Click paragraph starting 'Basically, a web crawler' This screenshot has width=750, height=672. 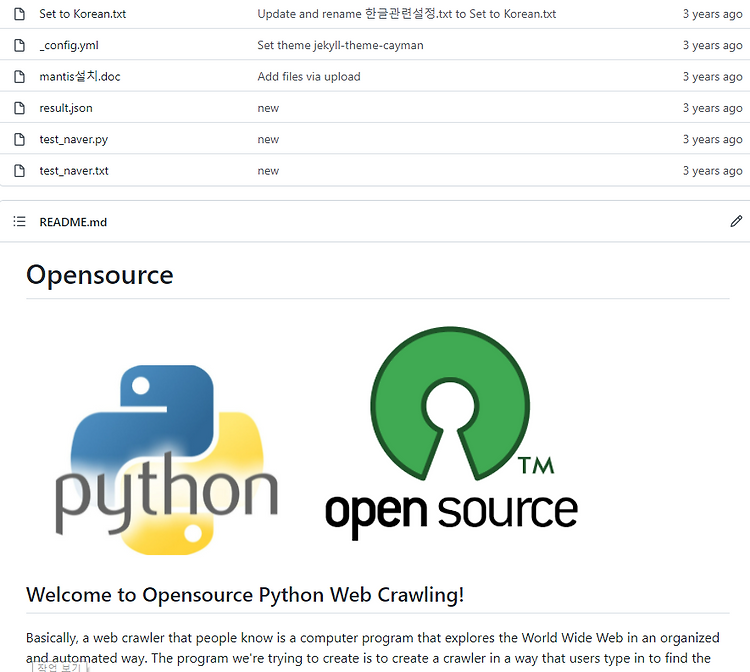click(373, 648)
